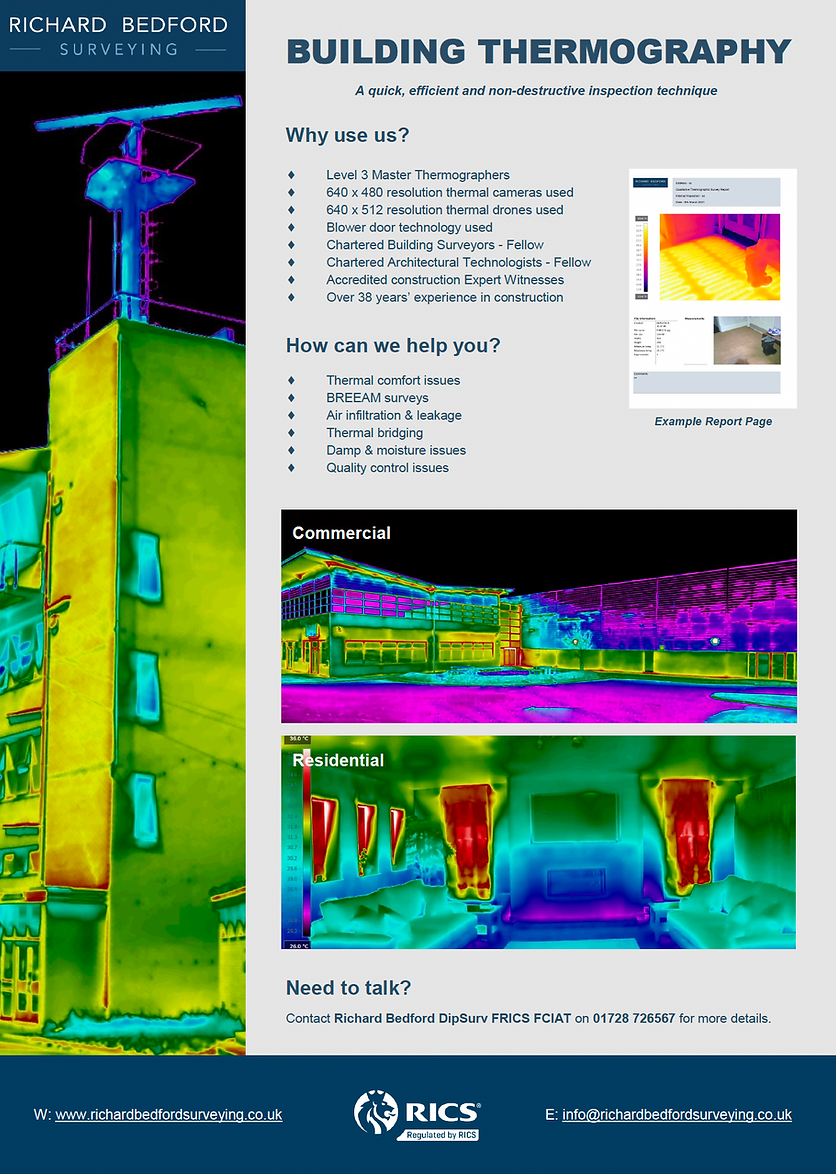Image resolution: width=836 pixels, height=1174 pixels.
Task: Open the Commercial thermal building image
Action: (539, 616)
